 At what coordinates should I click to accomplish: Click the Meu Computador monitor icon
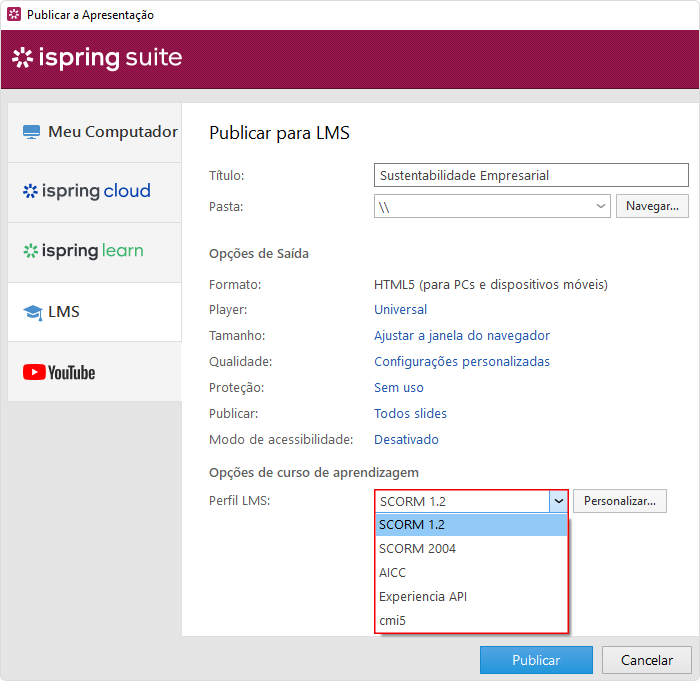[31, 132]
